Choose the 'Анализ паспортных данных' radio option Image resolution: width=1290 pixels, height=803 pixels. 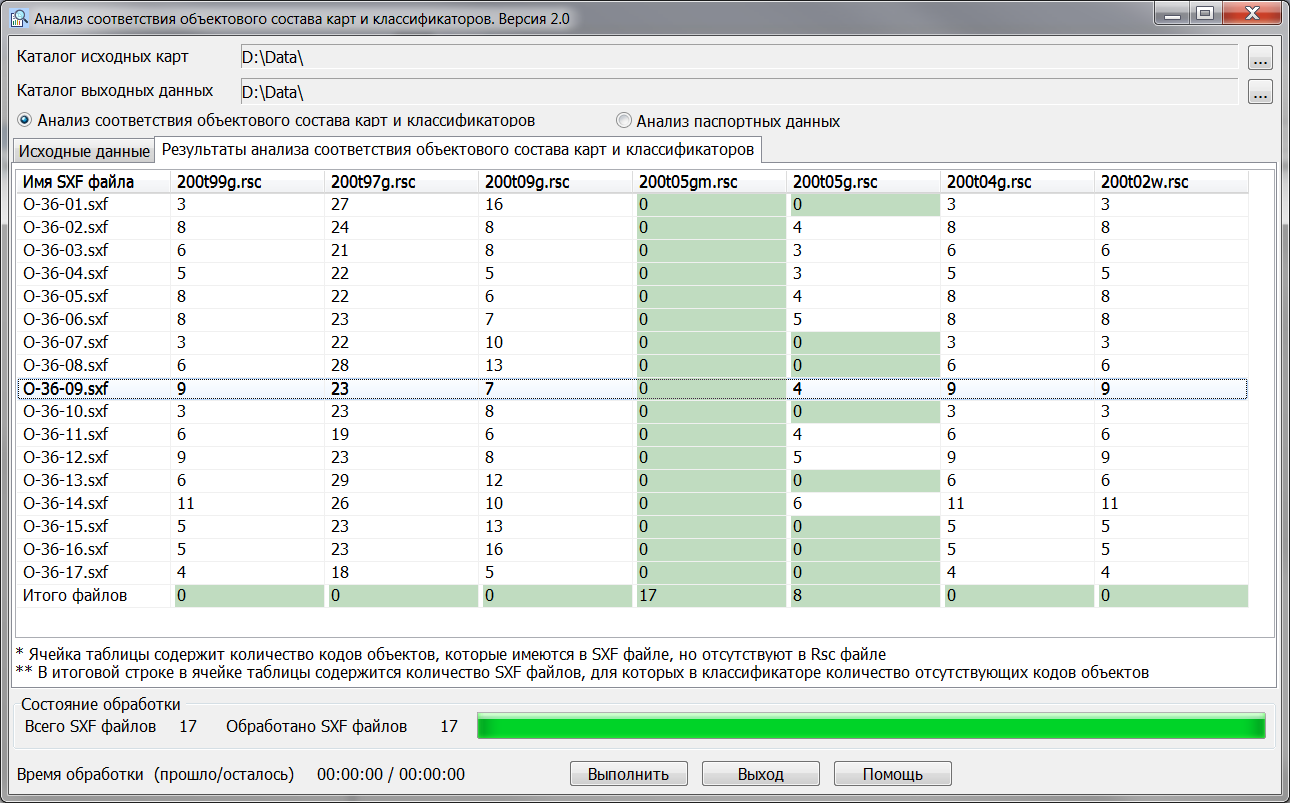[728, 121]
